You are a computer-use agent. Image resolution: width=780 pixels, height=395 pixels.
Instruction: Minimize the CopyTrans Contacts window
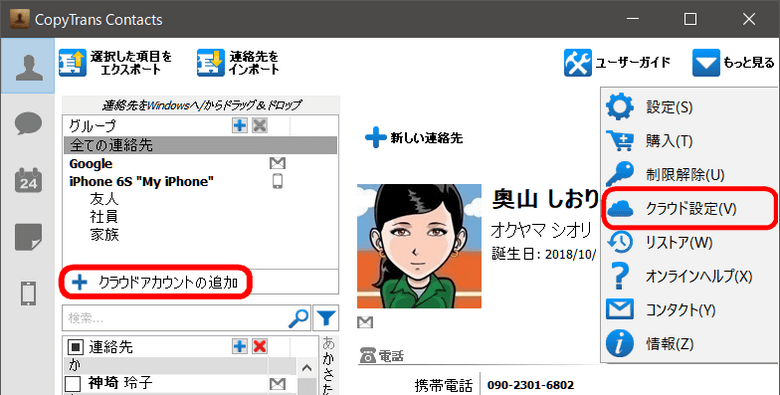tap(632, 19)
